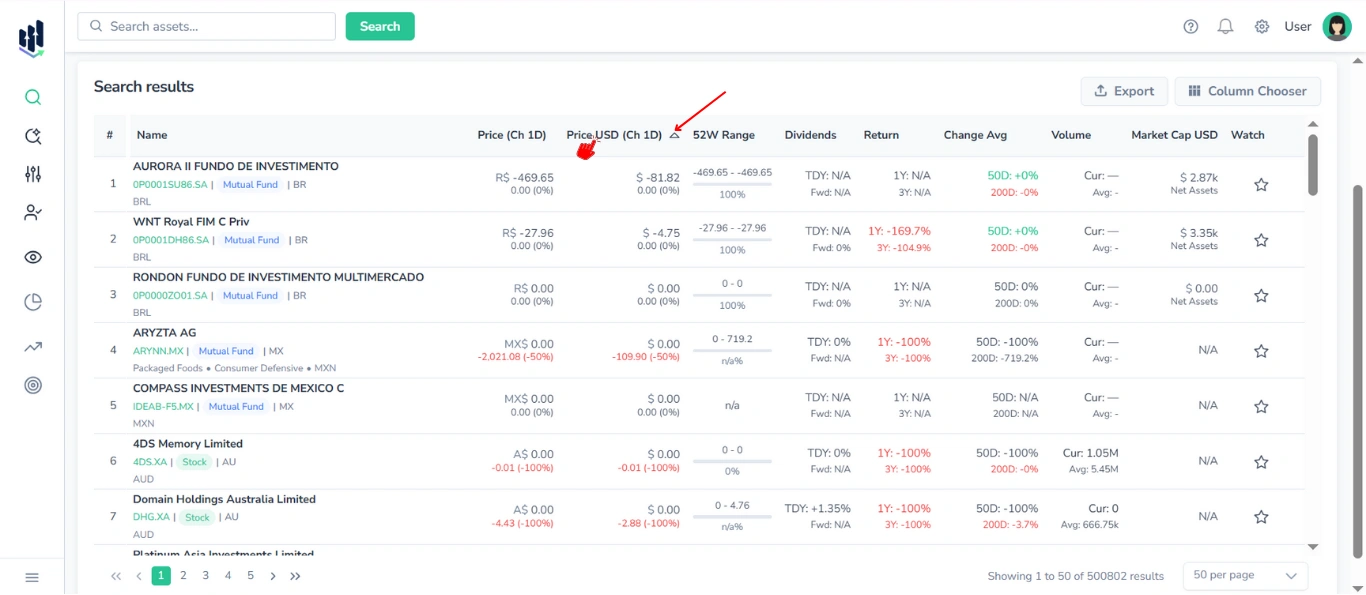
Task: Open the filters sliders icon in sidebar
Action: pos(32,173)
